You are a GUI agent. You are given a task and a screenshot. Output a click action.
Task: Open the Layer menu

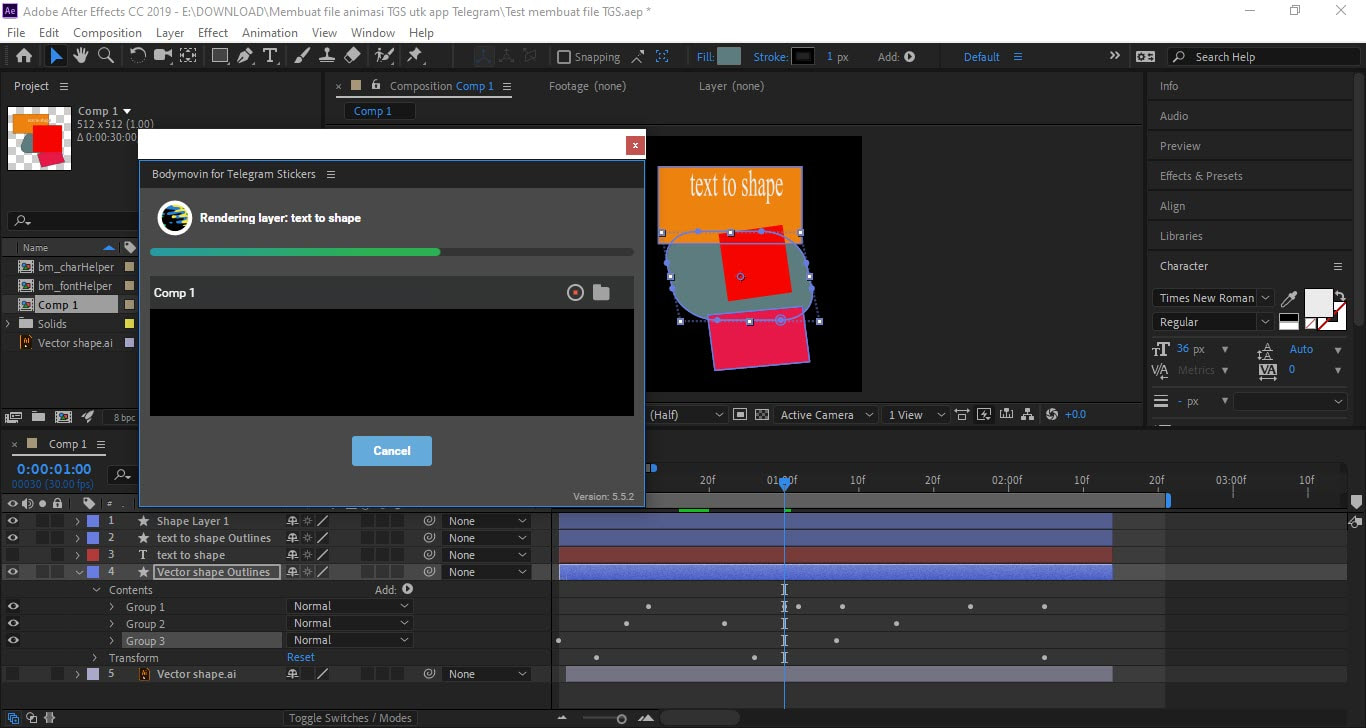170,32
